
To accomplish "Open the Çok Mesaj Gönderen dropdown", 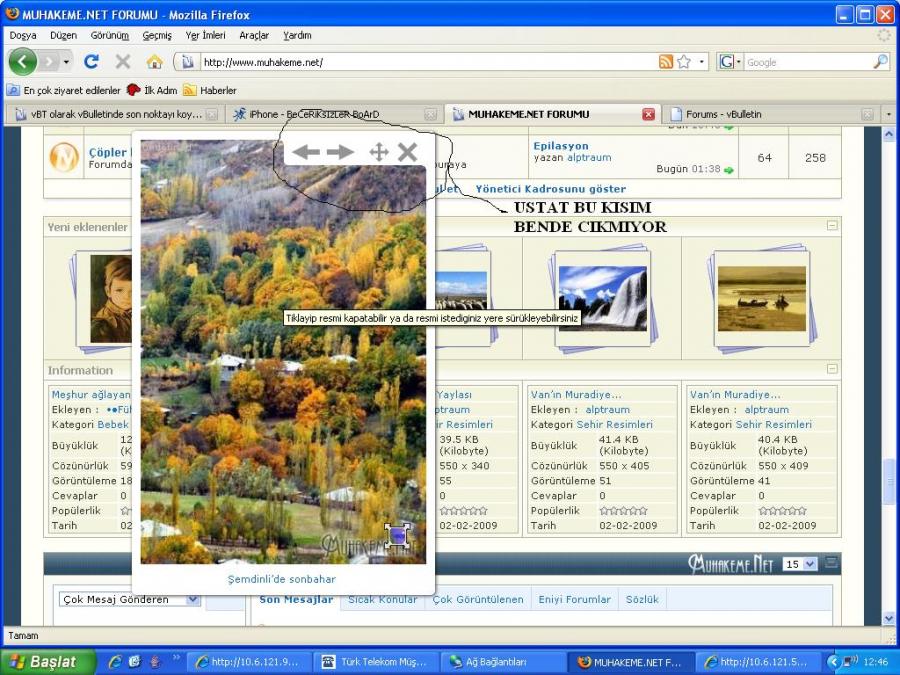I will coord(129,599).
